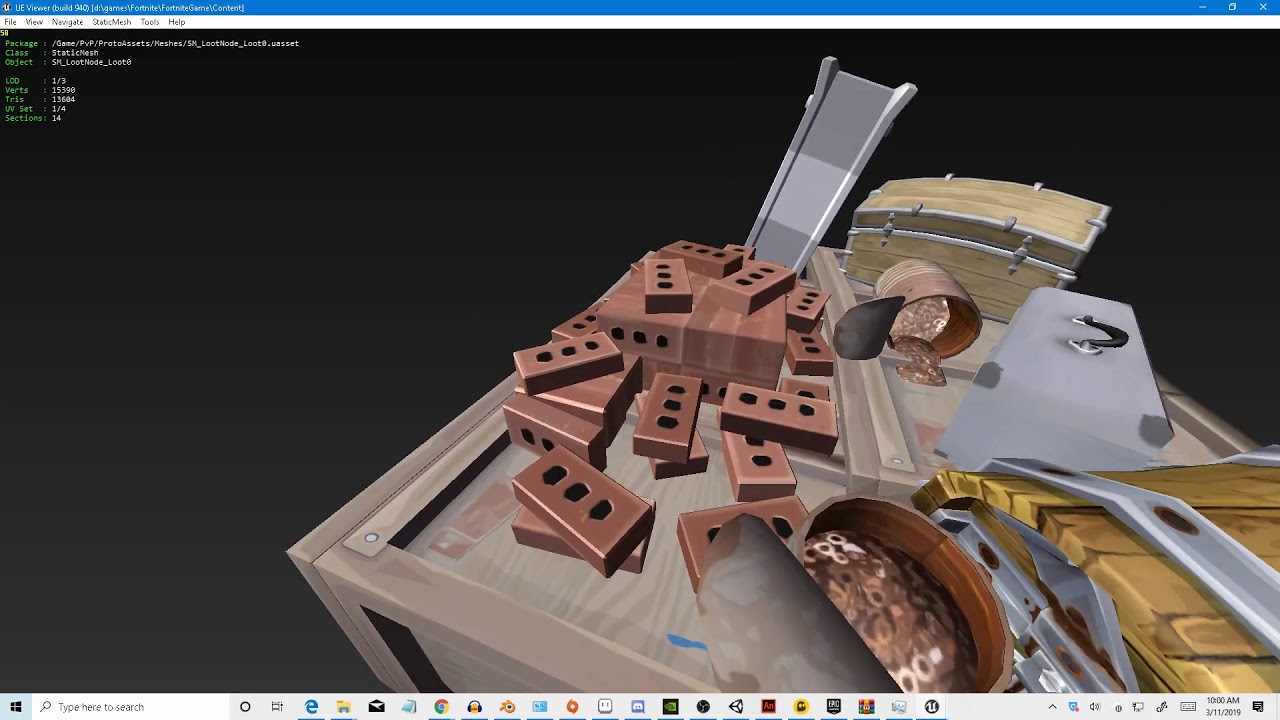The height and width of the screenshot is (720, 1280).
Task: Click the Class value StaticMesh
Action: coord(75,53)
